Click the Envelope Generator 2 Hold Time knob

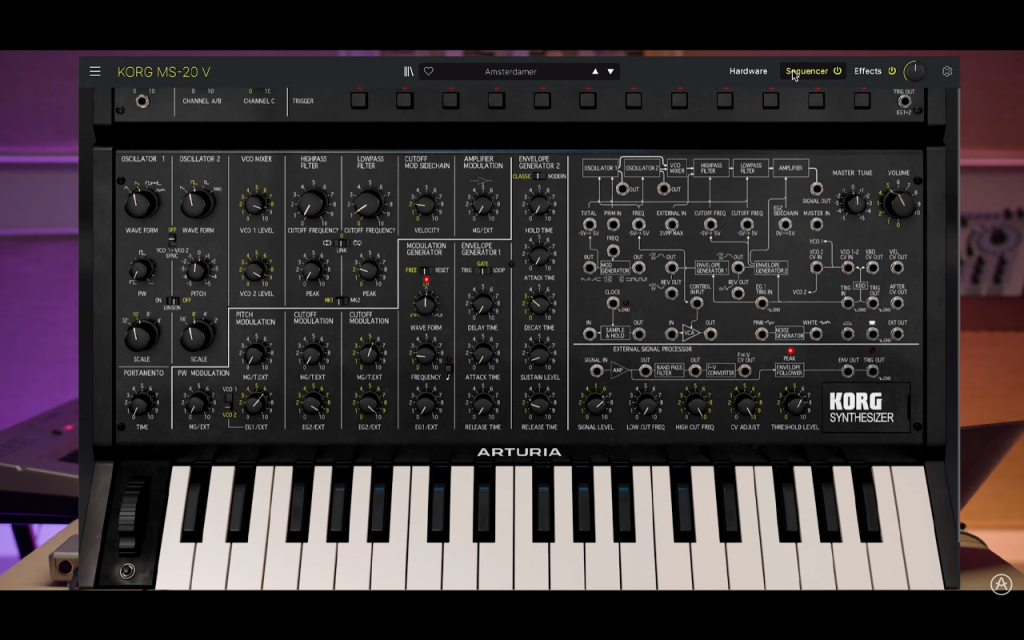pos(539,206)
